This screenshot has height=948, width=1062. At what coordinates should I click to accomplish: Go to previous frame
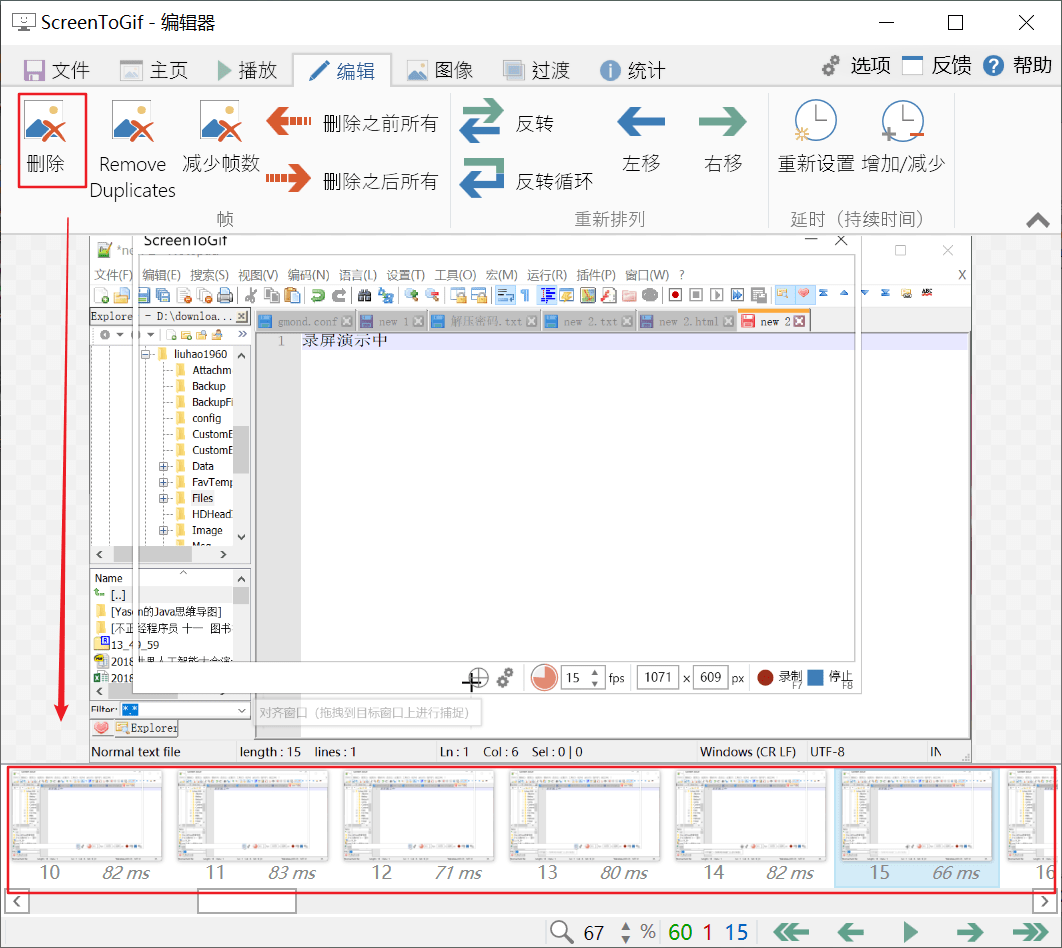(x=850, y=932)
